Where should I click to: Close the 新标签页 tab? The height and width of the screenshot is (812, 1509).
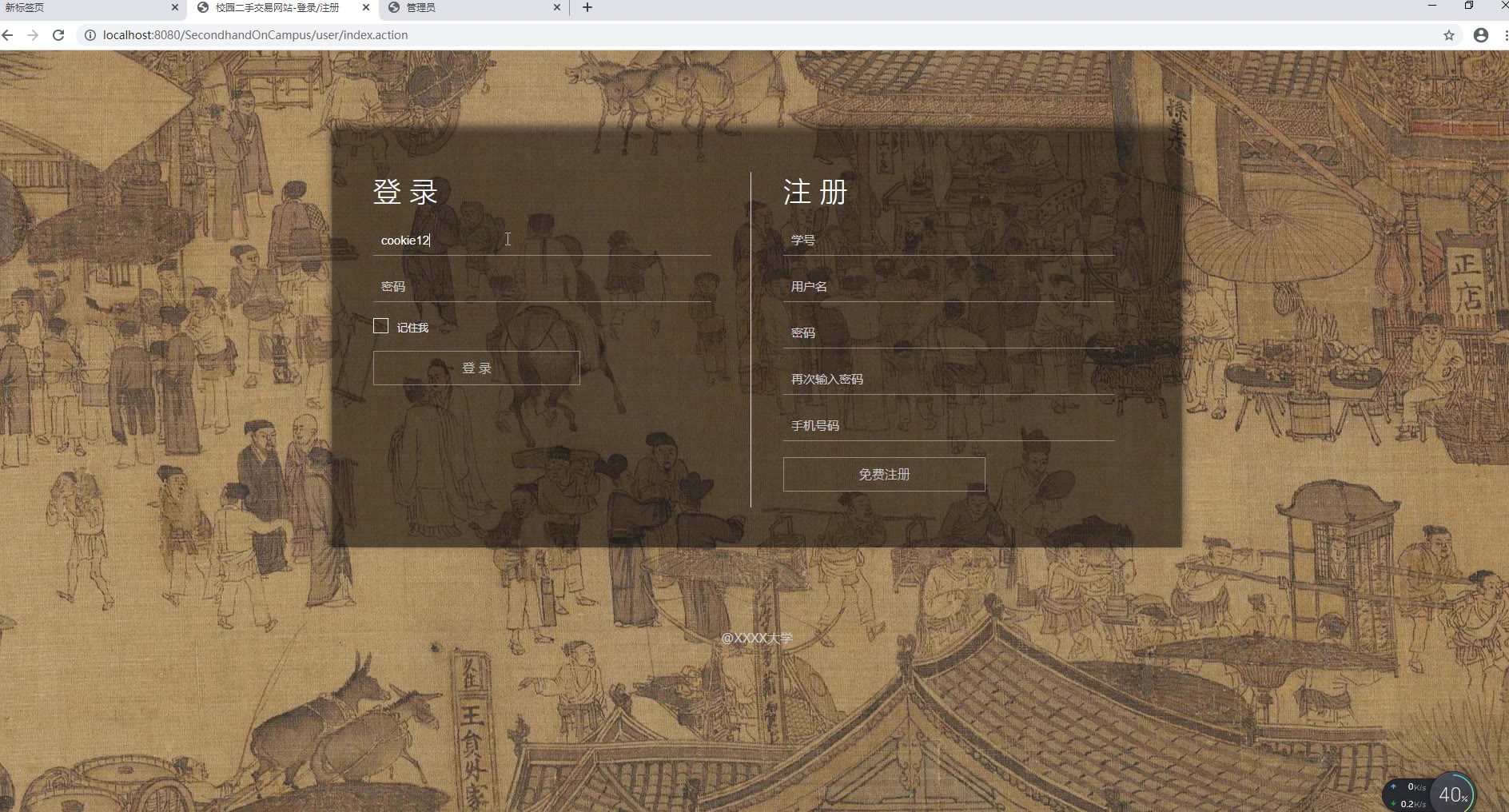[175, 7]
